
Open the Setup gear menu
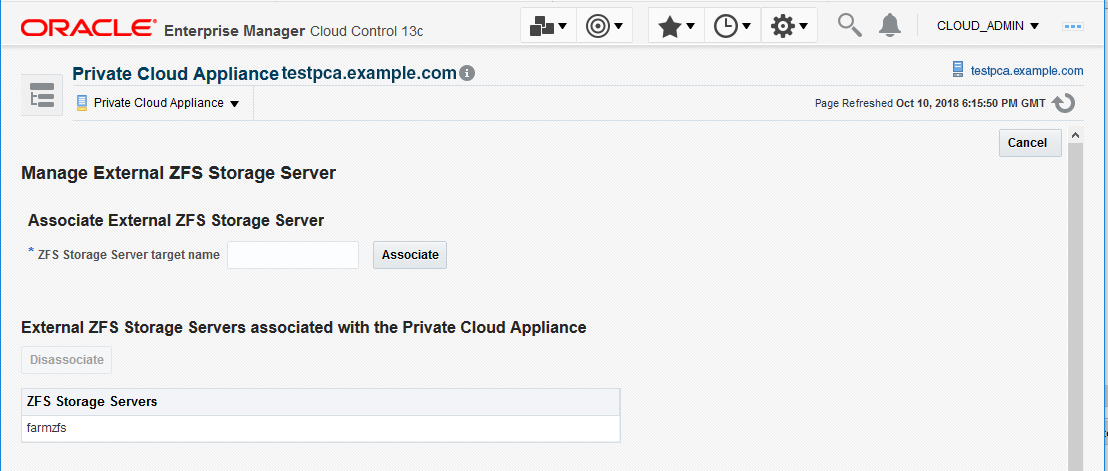pyautogui.click(x=789, y=26)
